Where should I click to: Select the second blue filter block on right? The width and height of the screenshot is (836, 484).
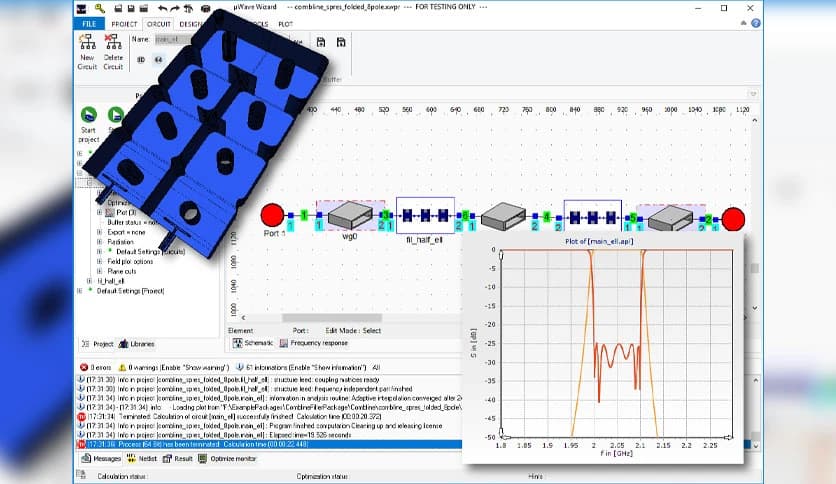point(593,217)
